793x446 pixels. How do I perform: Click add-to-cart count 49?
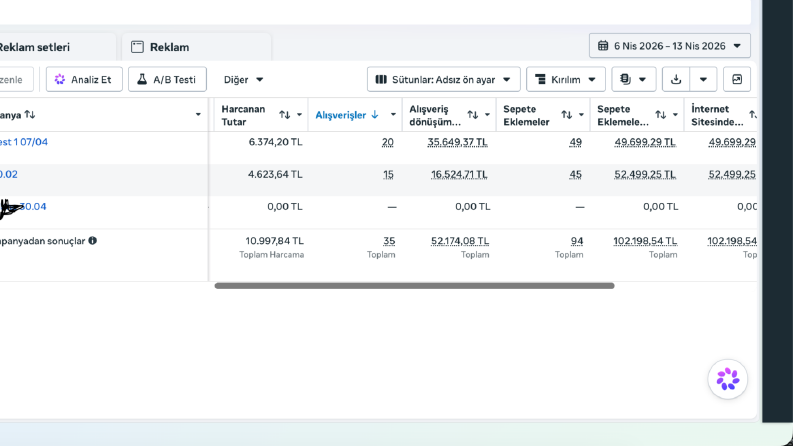point(576,142)
